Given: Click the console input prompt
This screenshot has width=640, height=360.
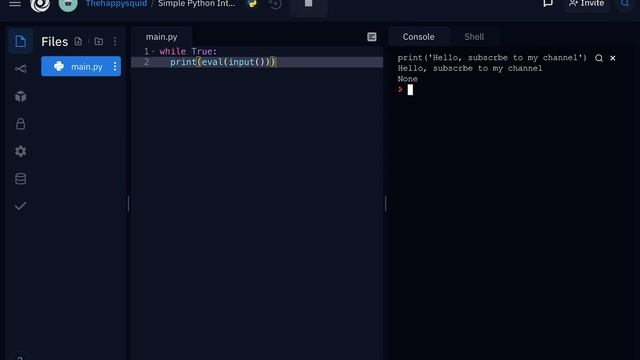Looking at the screenshot, I should 410,90.
